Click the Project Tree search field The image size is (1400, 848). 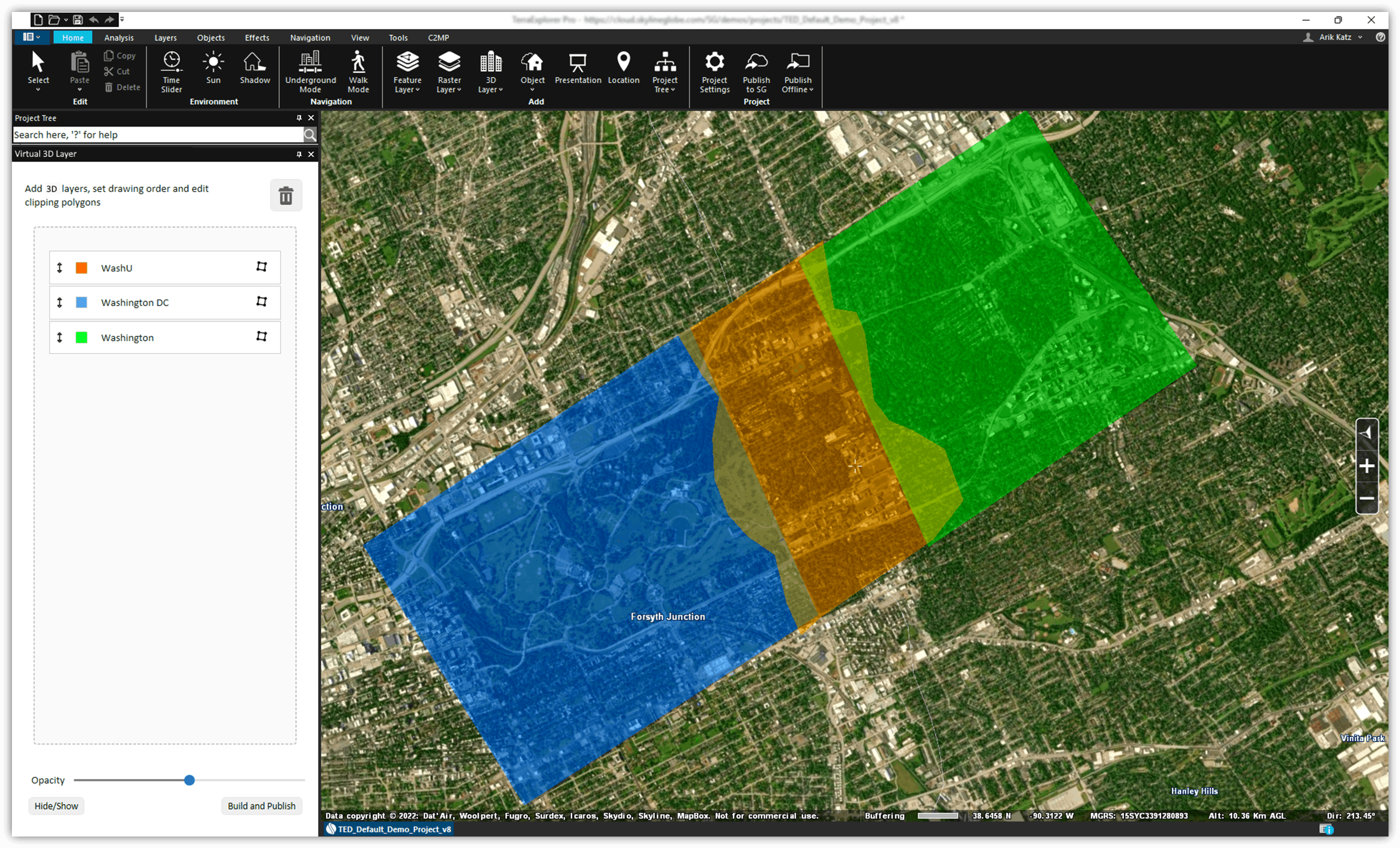(158, 134)
